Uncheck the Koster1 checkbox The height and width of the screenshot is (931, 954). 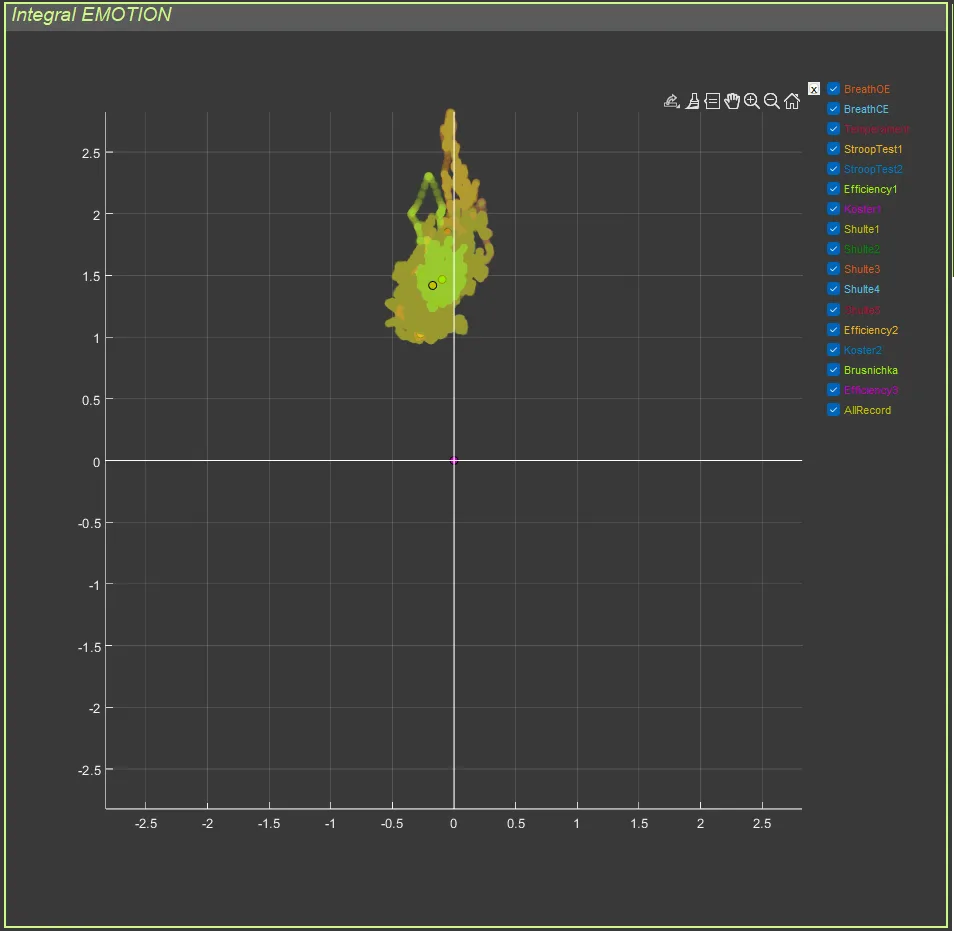pyautogui.click(x=834, y=209)
